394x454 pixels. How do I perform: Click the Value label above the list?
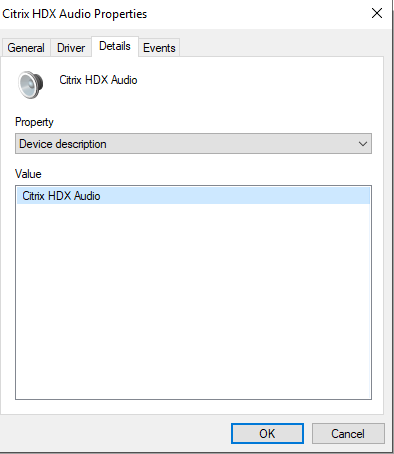(x=28, y=174)
